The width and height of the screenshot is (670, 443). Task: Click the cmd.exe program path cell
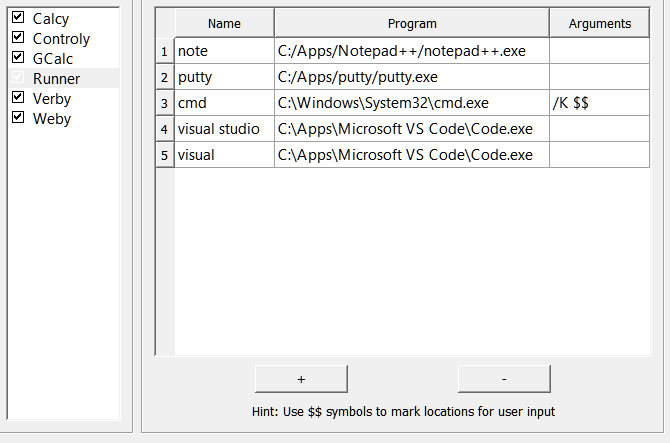[x=412, y=103]
